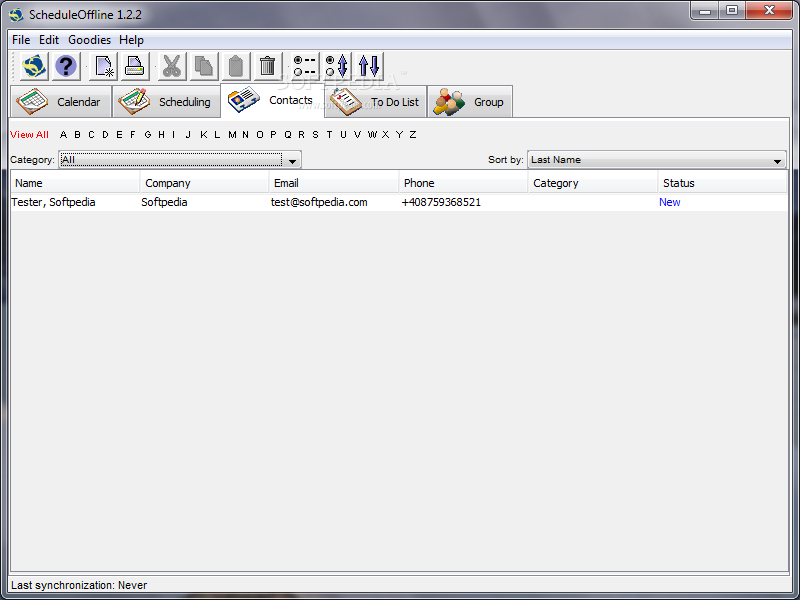Screen dimensions: 800x600
Task: Click the synchronize globe toolbar icon
Action: [x=34, y=66]
